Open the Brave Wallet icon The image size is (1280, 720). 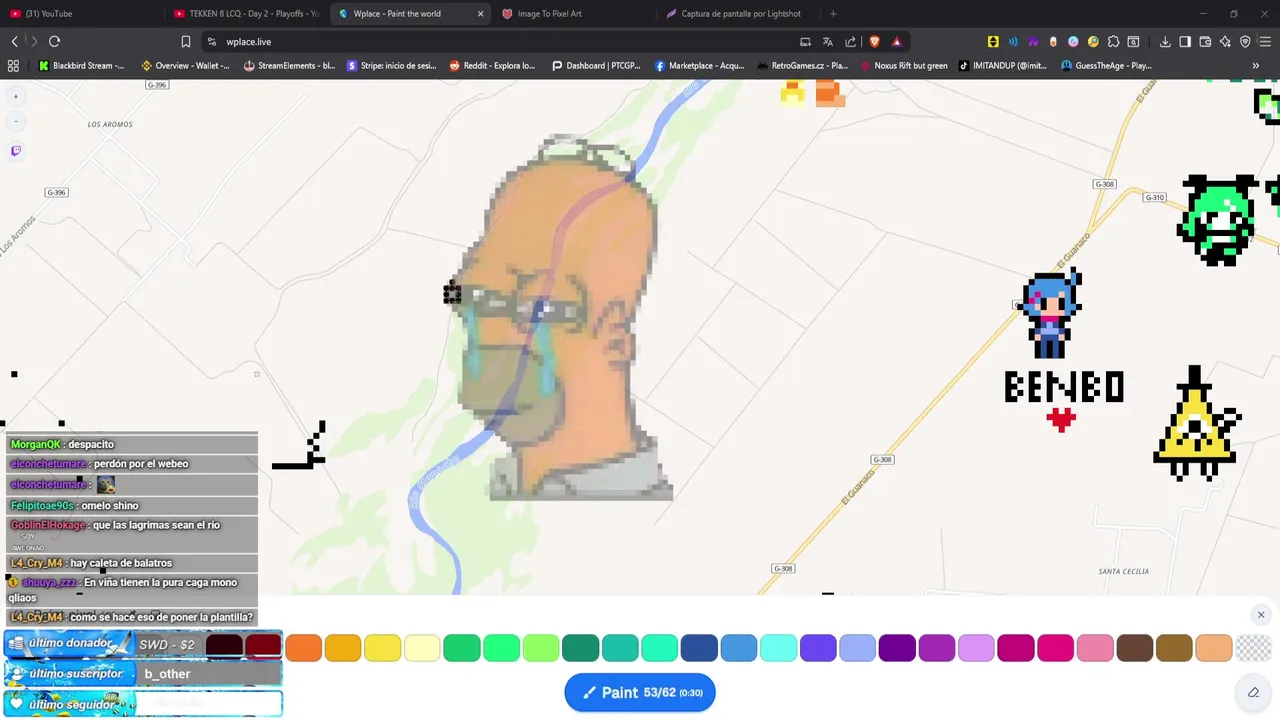pos(1205,41)
